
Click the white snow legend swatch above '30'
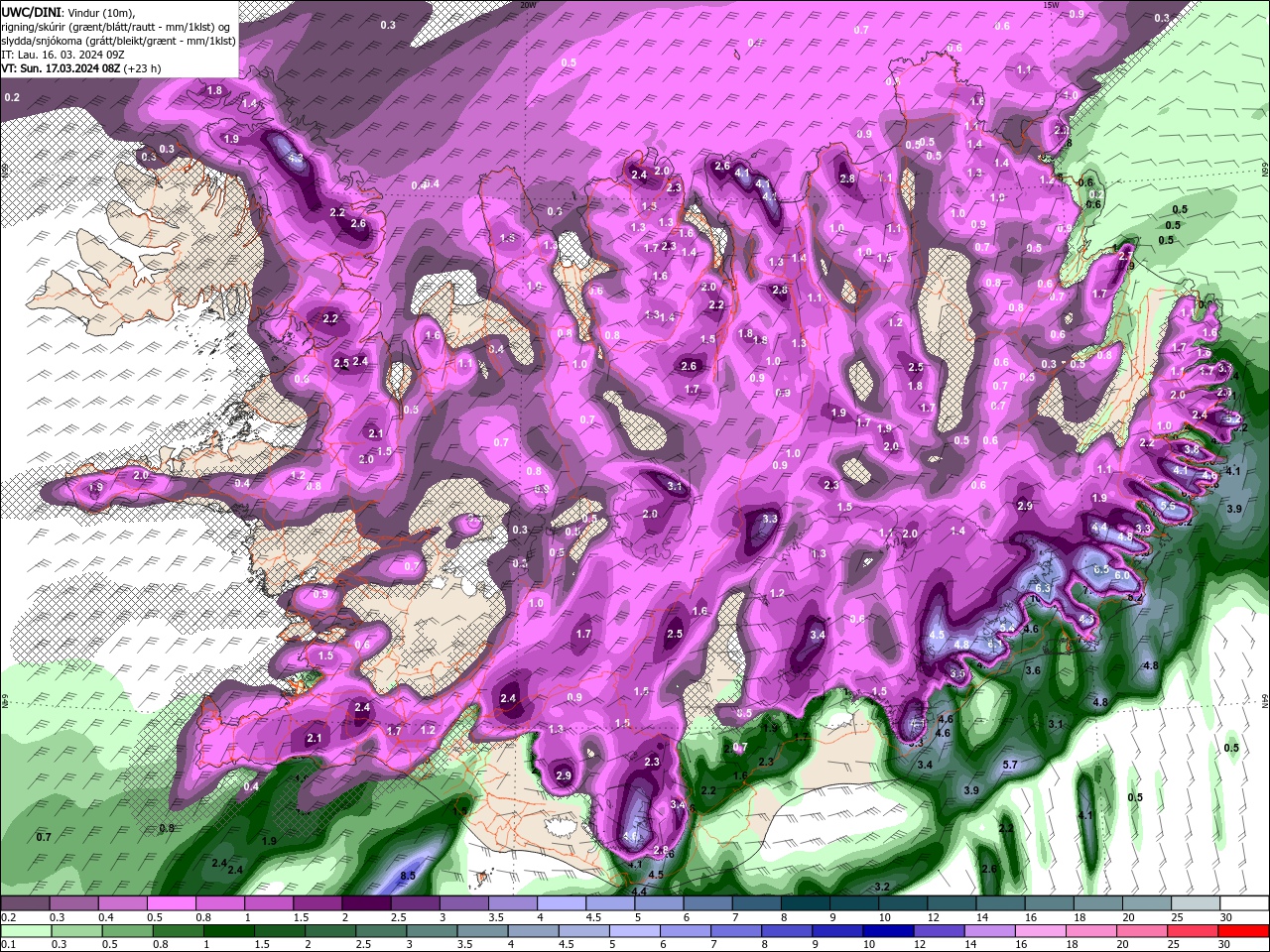(x=1244, y=903)
